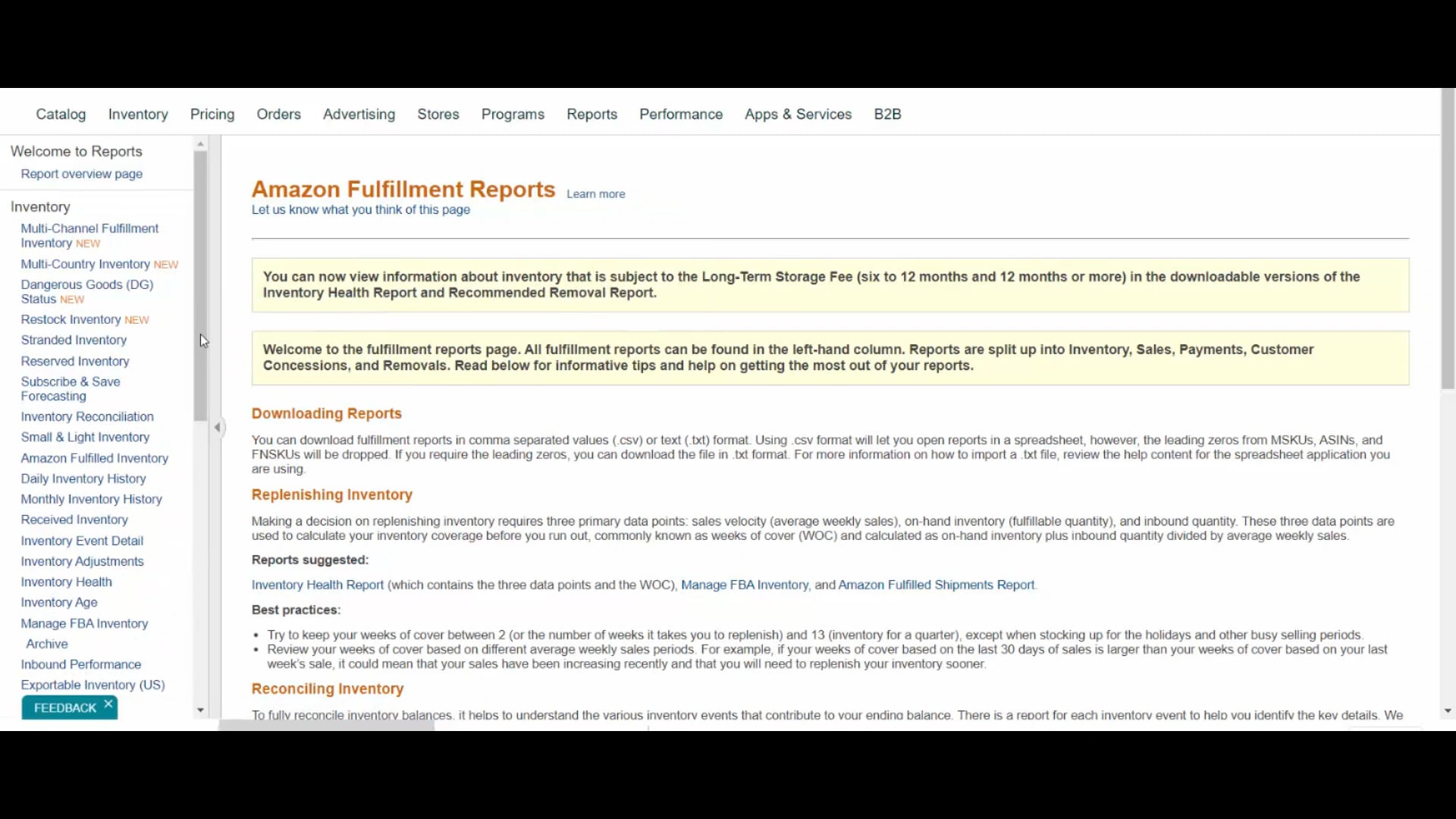Click the 'Best practices:' label
Viewport: 1456px width, 819px height.
click(297, 610)
